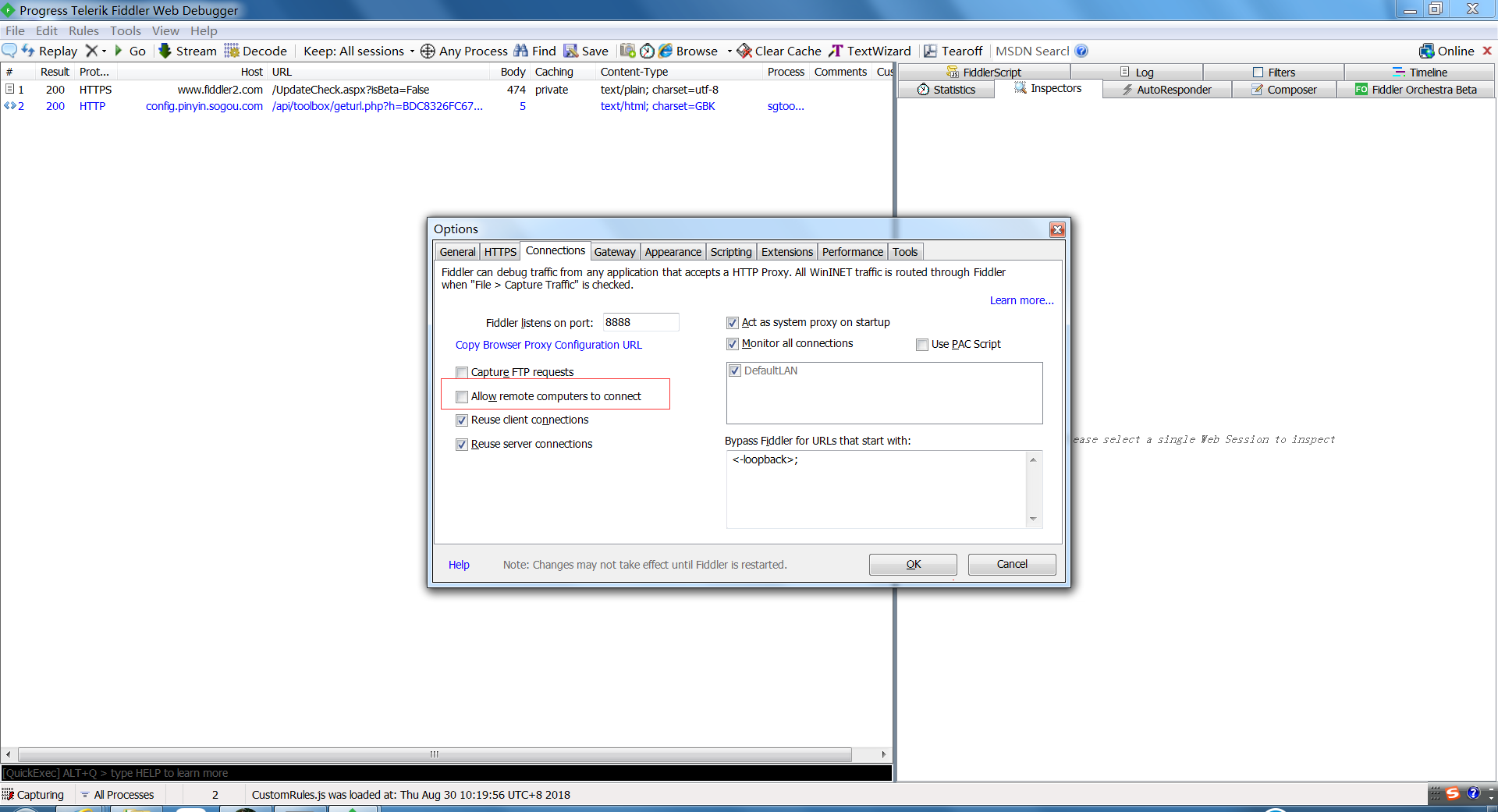This screenshot has height=812, width=1498.
Task: Click OK in the Options dialog
Action: pyautogui.click(x=913, y=564)
